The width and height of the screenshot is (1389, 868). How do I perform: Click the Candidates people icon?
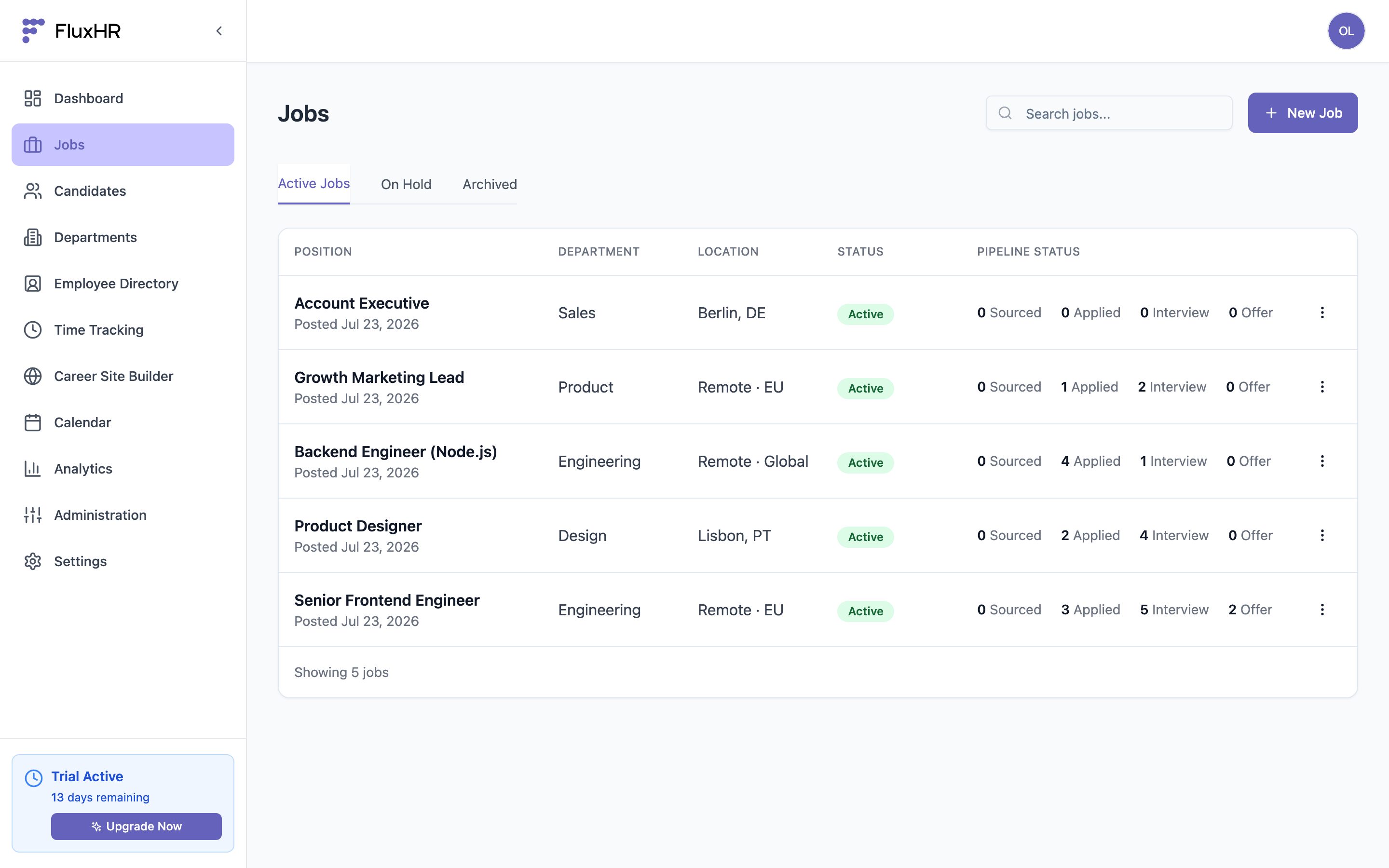33,190
